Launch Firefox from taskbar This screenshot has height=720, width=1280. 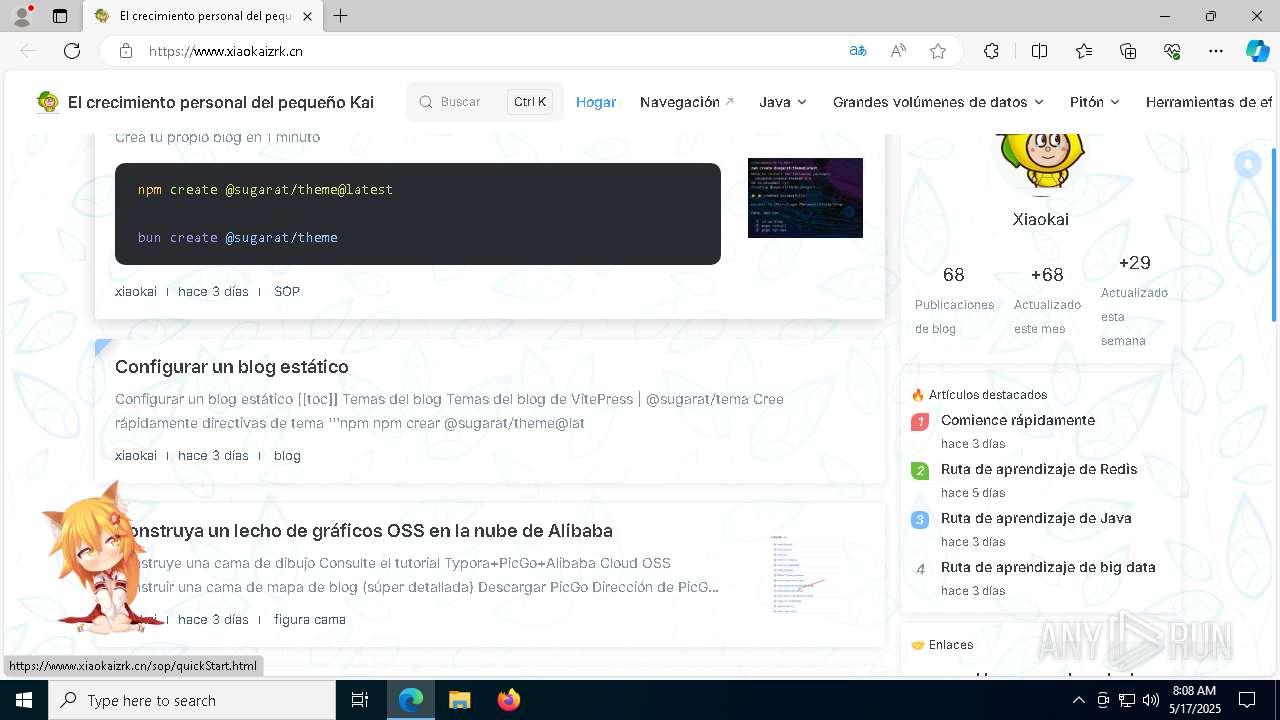point(508,700)
